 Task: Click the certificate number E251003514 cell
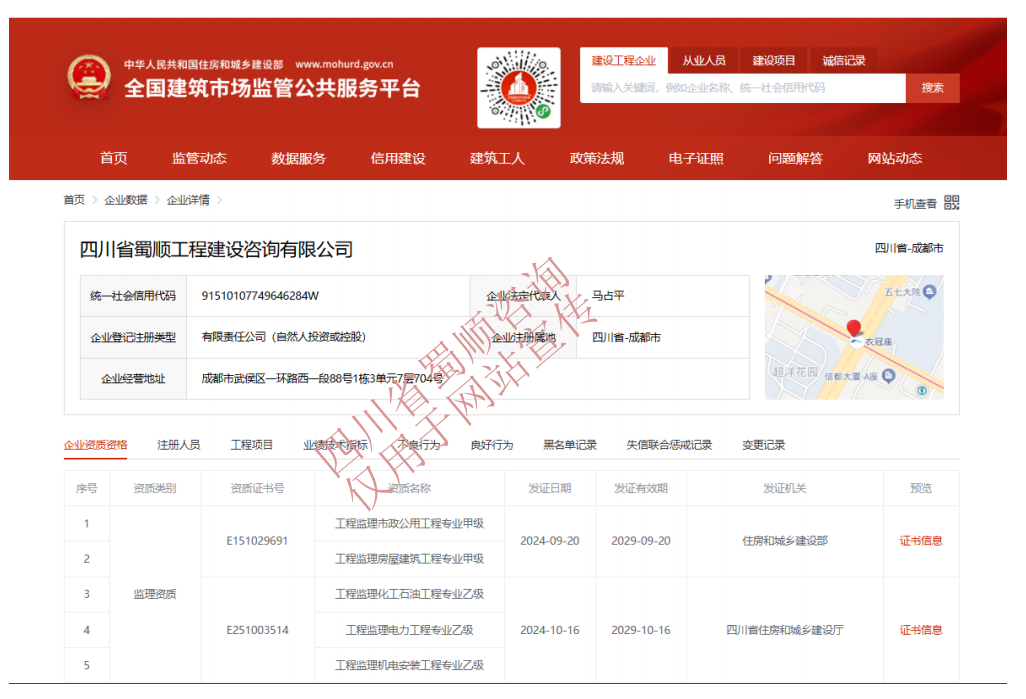click(257, 630)
